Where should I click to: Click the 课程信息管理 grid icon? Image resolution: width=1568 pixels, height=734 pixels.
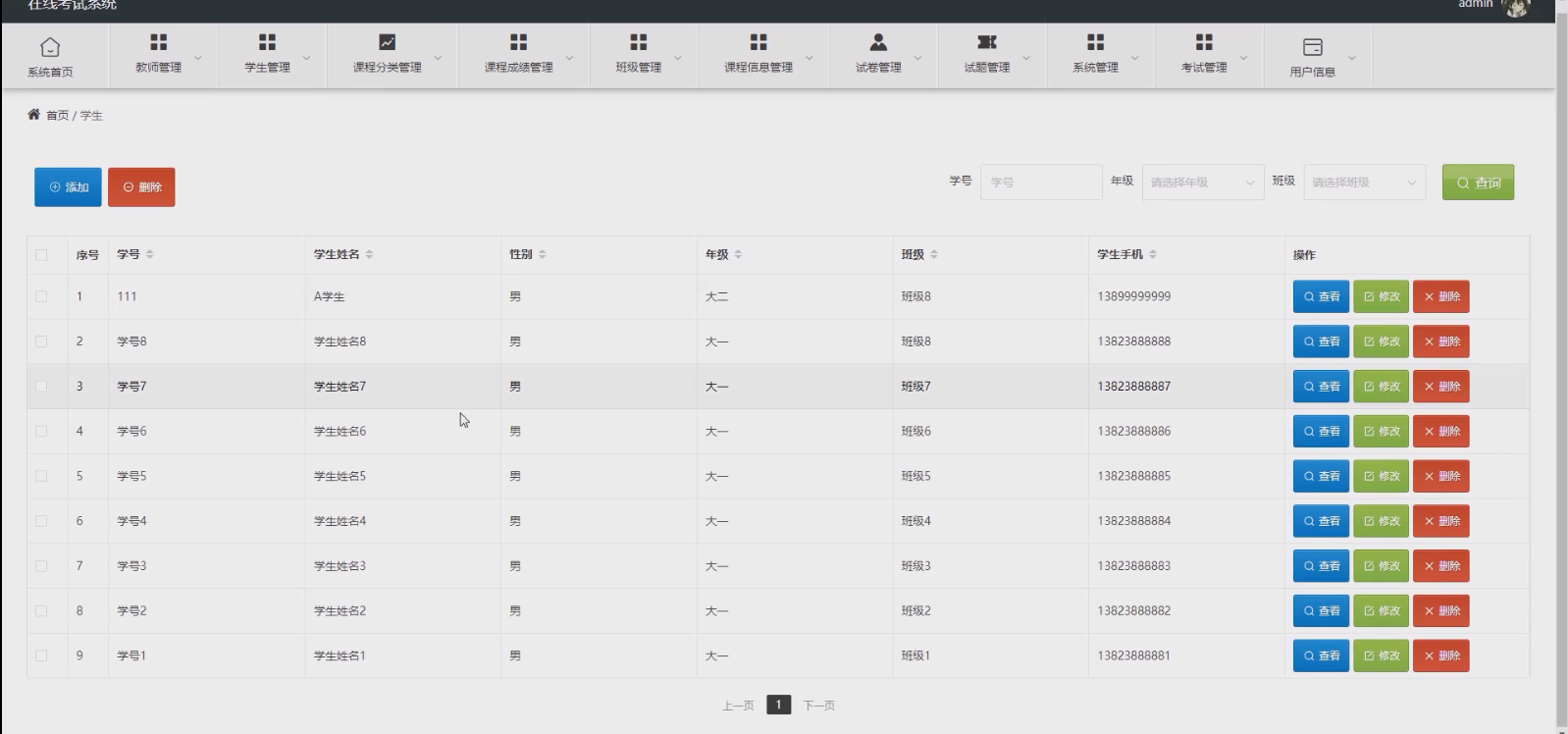[758, 42]
